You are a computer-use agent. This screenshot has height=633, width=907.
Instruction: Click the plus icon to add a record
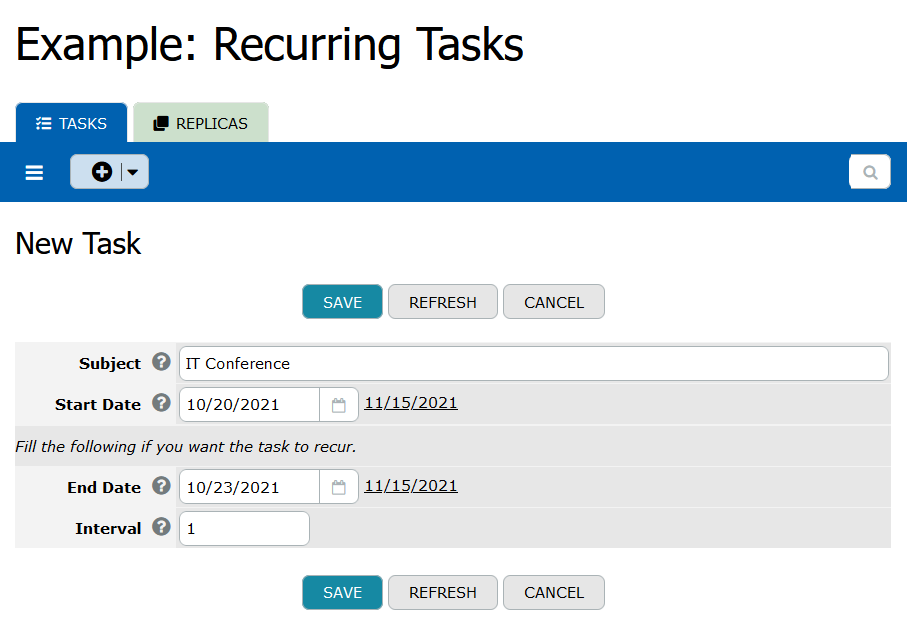101,172
